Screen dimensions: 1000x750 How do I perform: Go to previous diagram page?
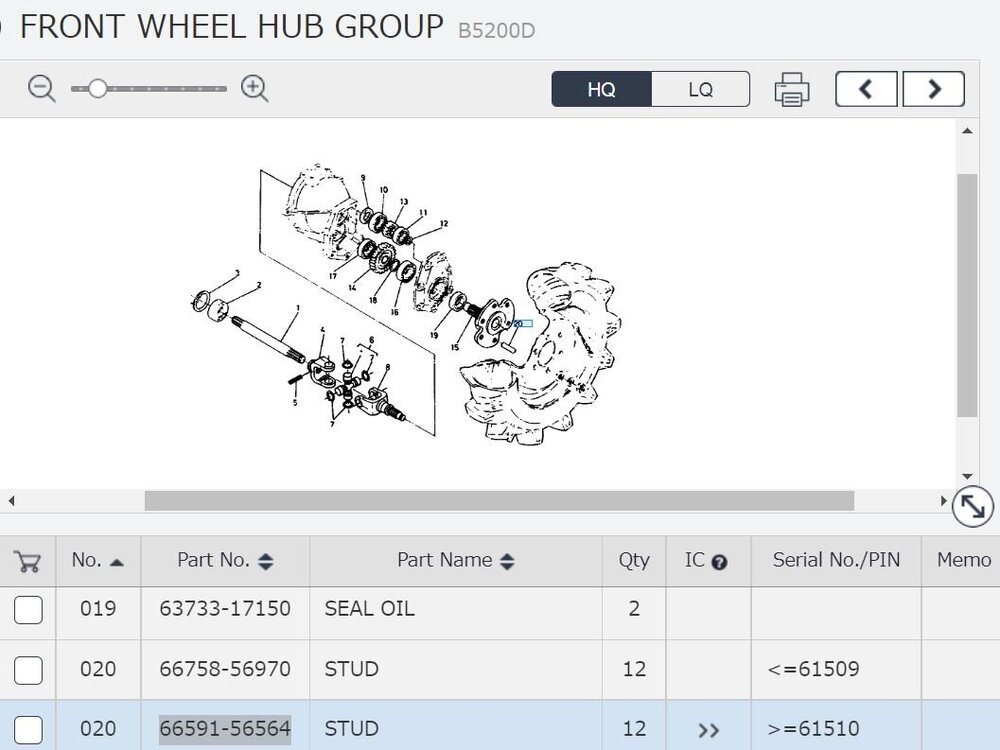point(866,88)
